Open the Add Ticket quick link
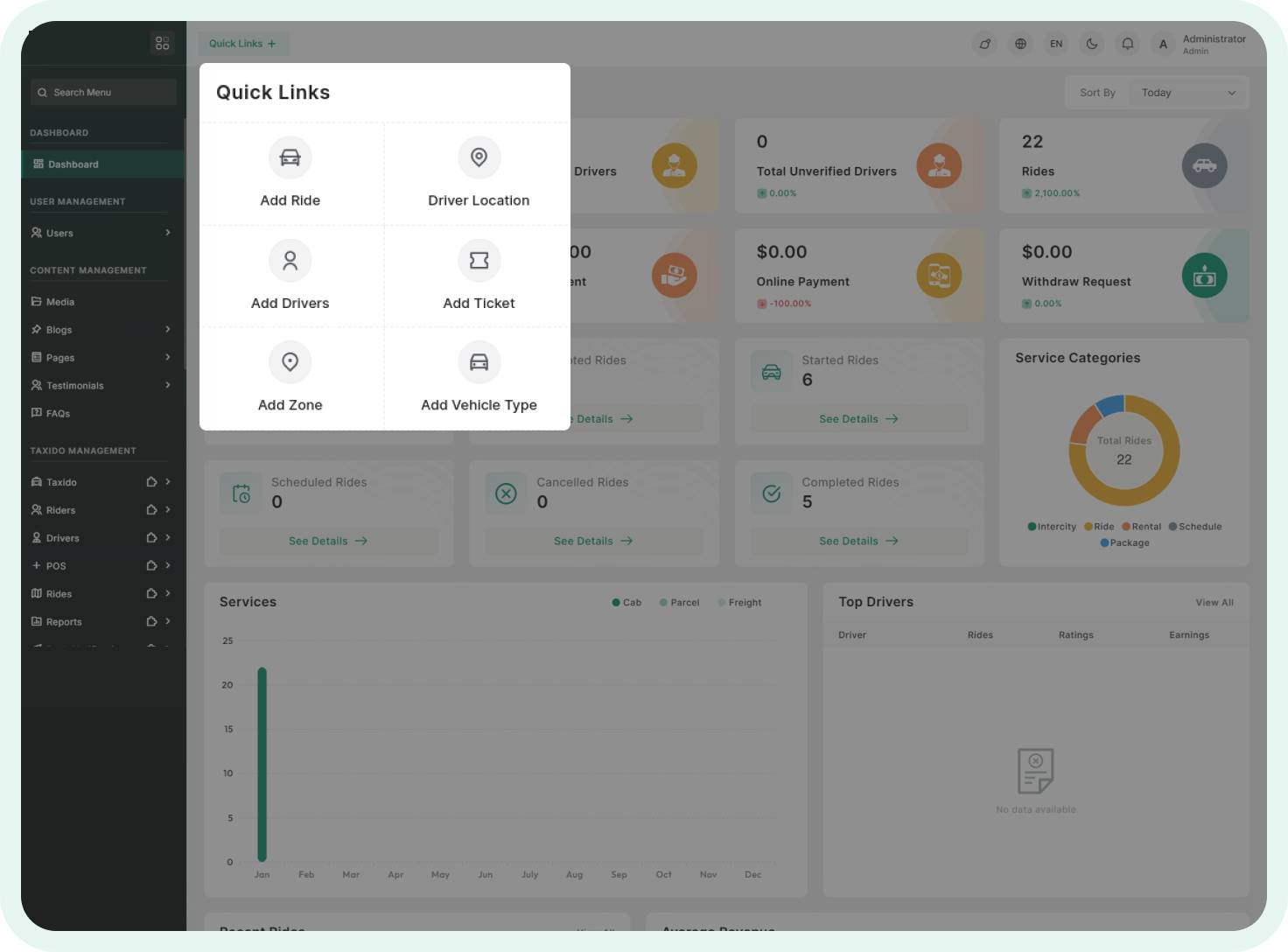Image resolution: width=1288 pixels, height=952 pixels. click(x=479, y=276)
